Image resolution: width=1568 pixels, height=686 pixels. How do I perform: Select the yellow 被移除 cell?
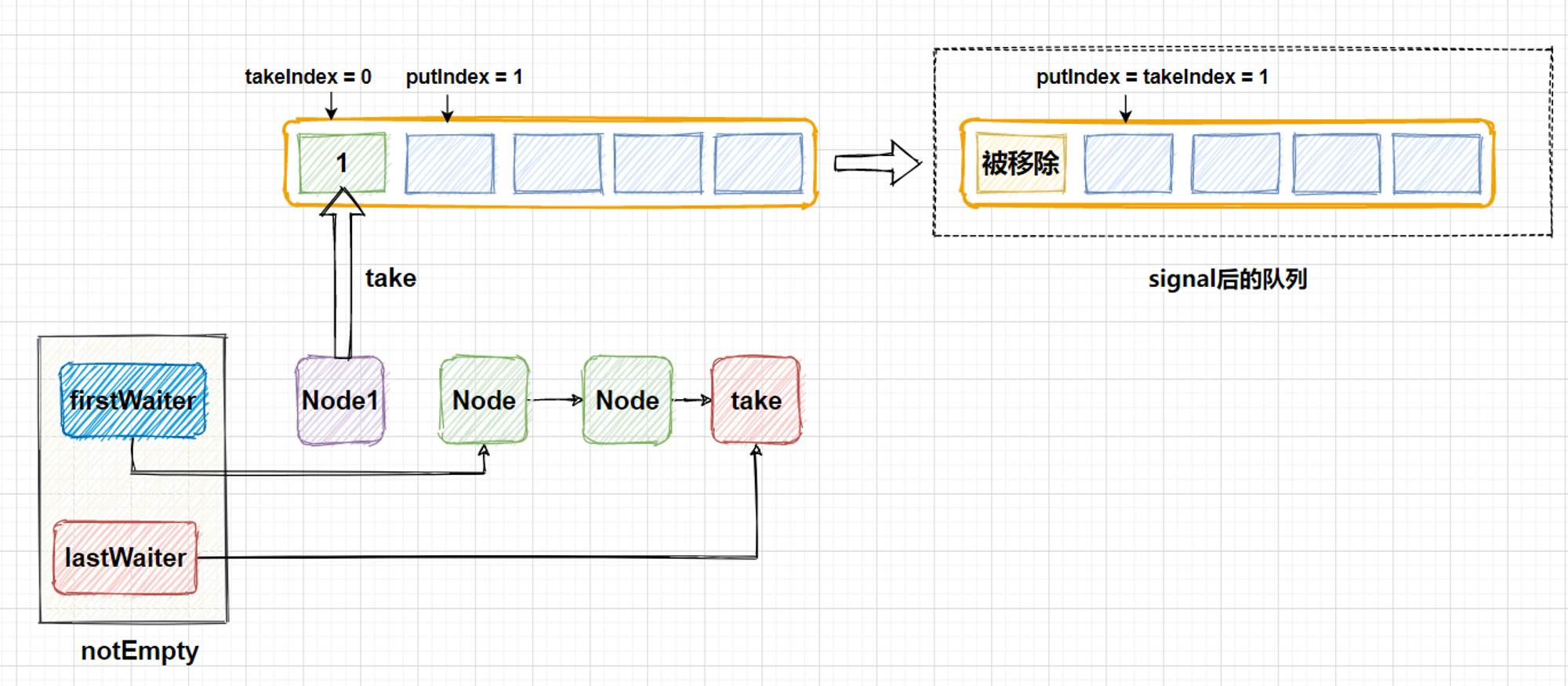click(1021, 163)
